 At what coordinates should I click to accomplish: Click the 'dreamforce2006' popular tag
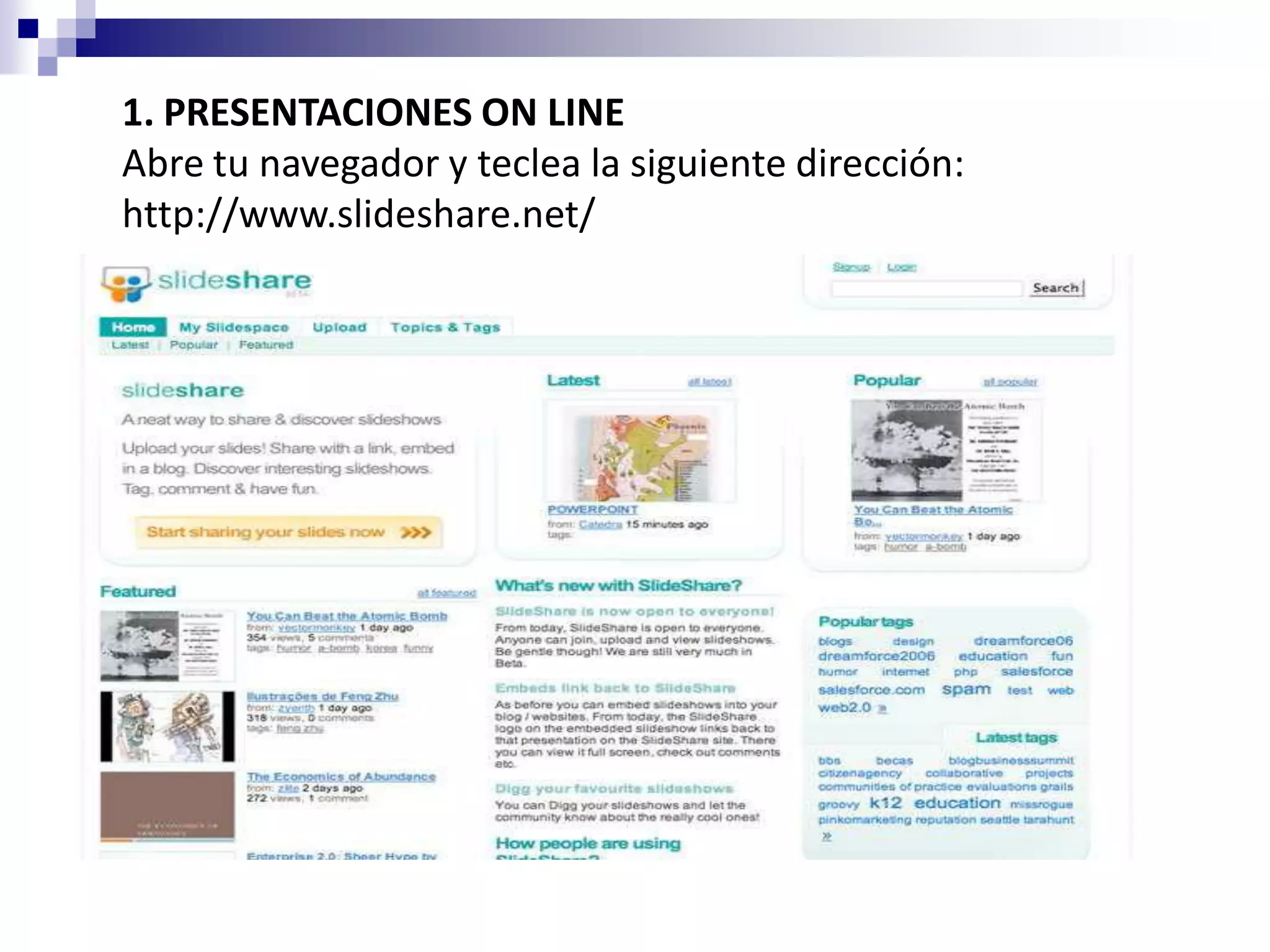876,656
